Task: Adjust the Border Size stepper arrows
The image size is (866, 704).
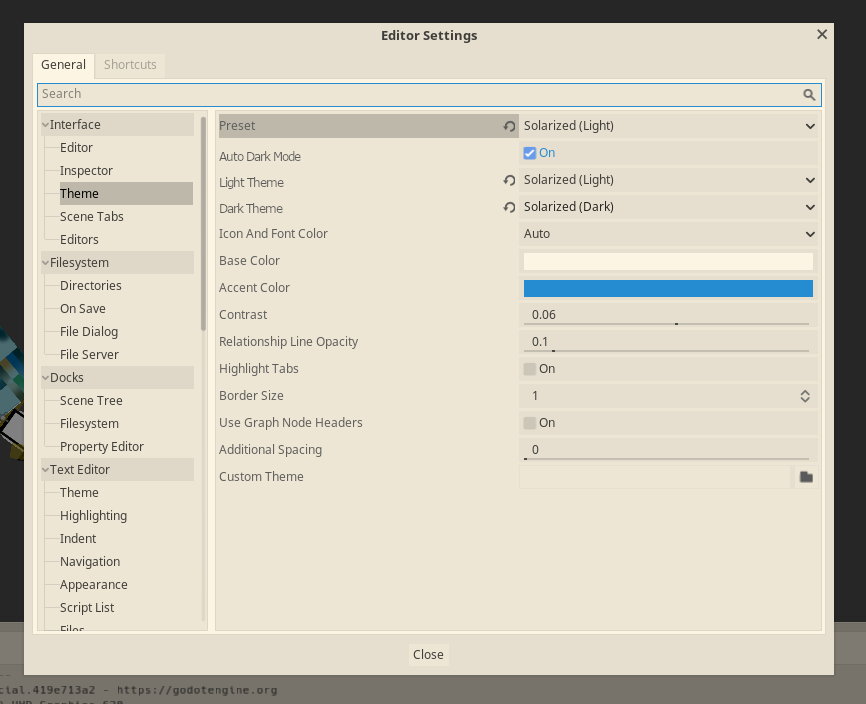Action: click(805, 396)
